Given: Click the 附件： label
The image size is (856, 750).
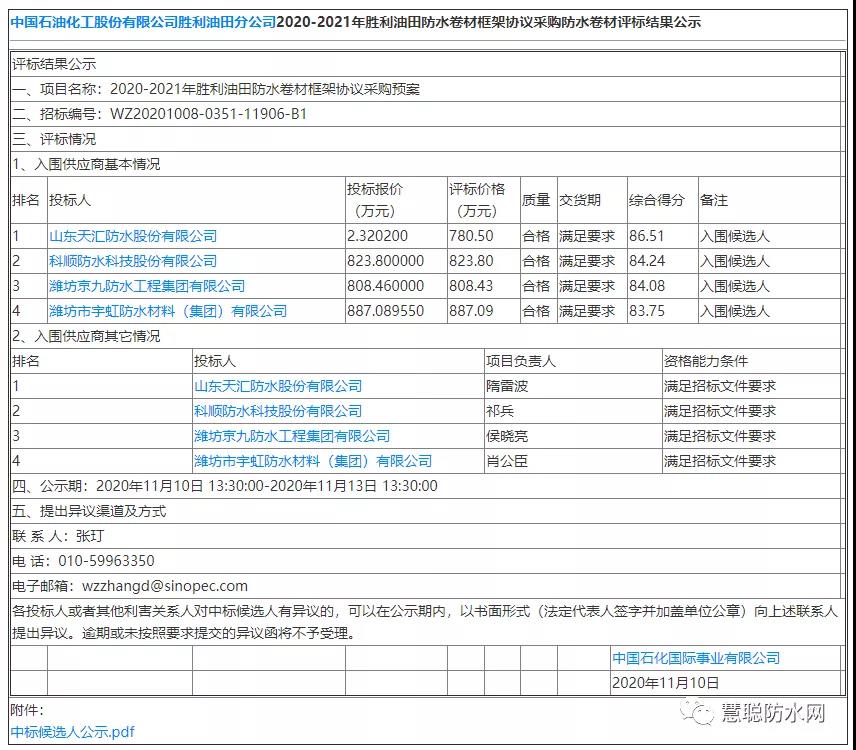Looking at the screenshot, I should (27, 710).
